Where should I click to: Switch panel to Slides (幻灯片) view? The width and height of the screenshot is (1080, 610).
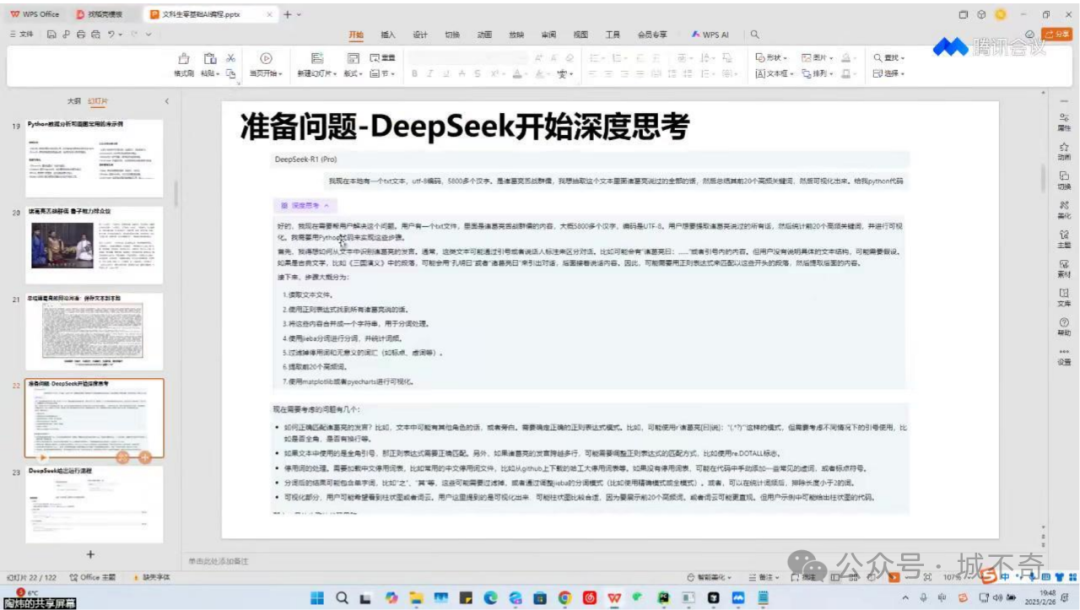click(x=98, y=101)
